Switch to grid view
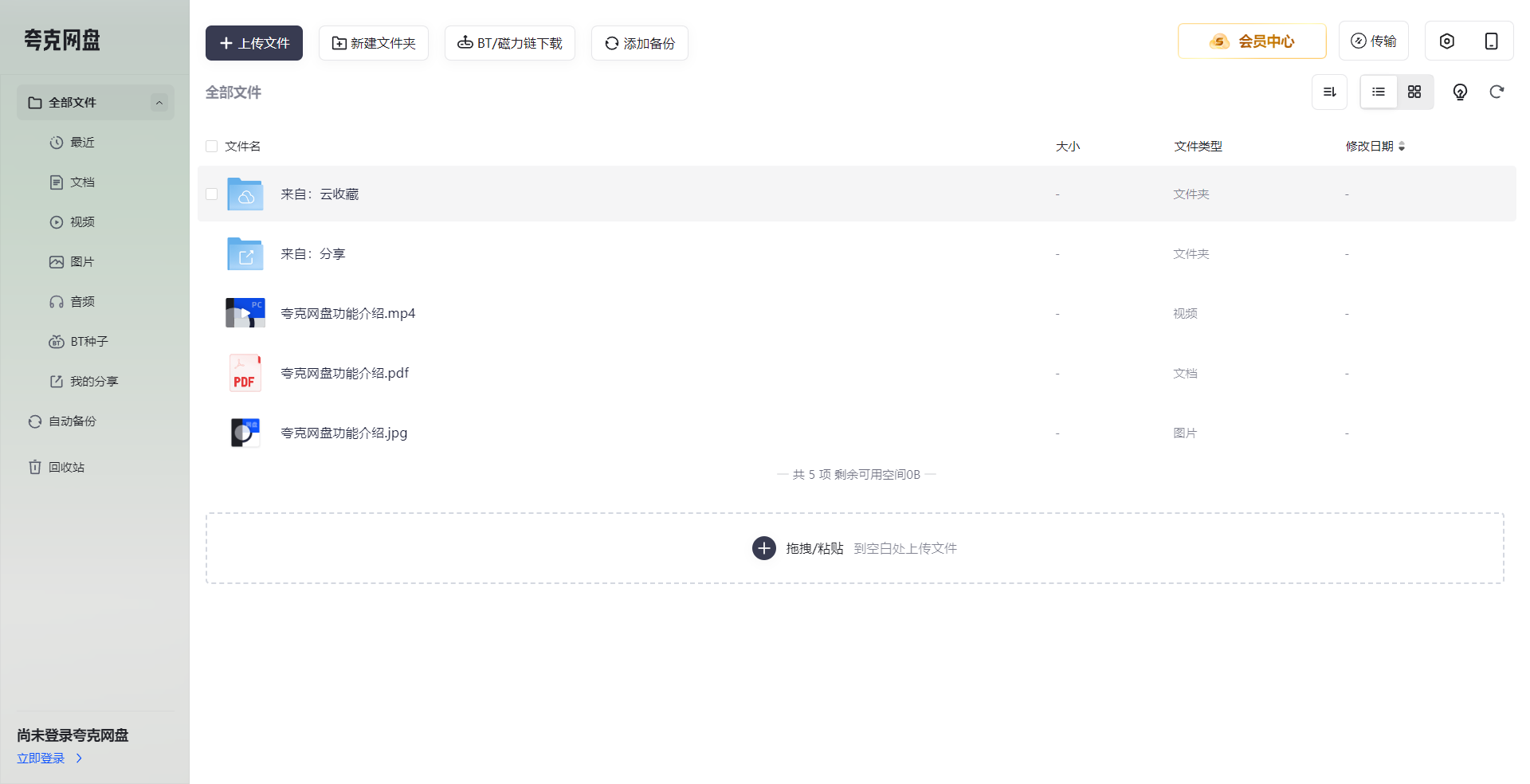 [x=1414, y=92]
